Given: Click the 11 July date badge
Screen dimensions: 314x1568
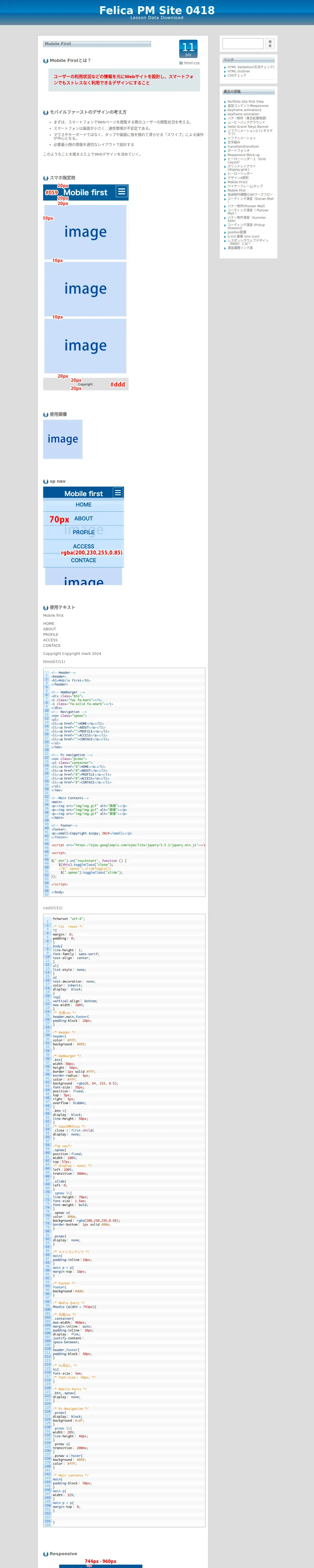Looking at the screenshot, I should 188,49.
